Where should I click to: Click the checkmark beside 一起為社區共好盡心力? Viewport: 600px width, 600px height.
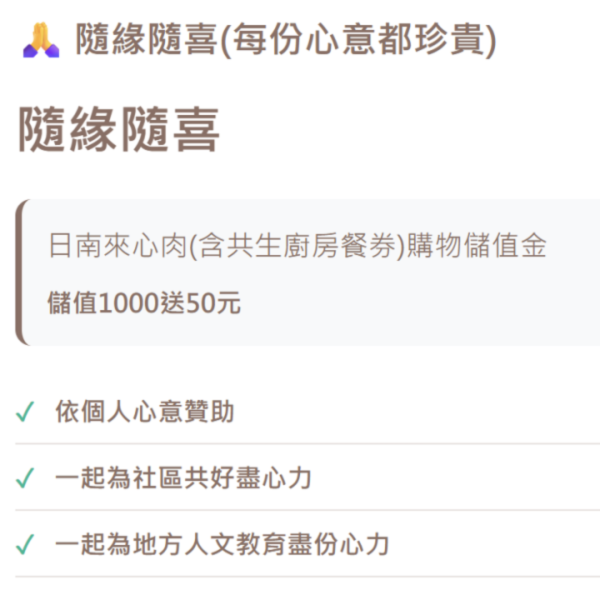[25, 478]
